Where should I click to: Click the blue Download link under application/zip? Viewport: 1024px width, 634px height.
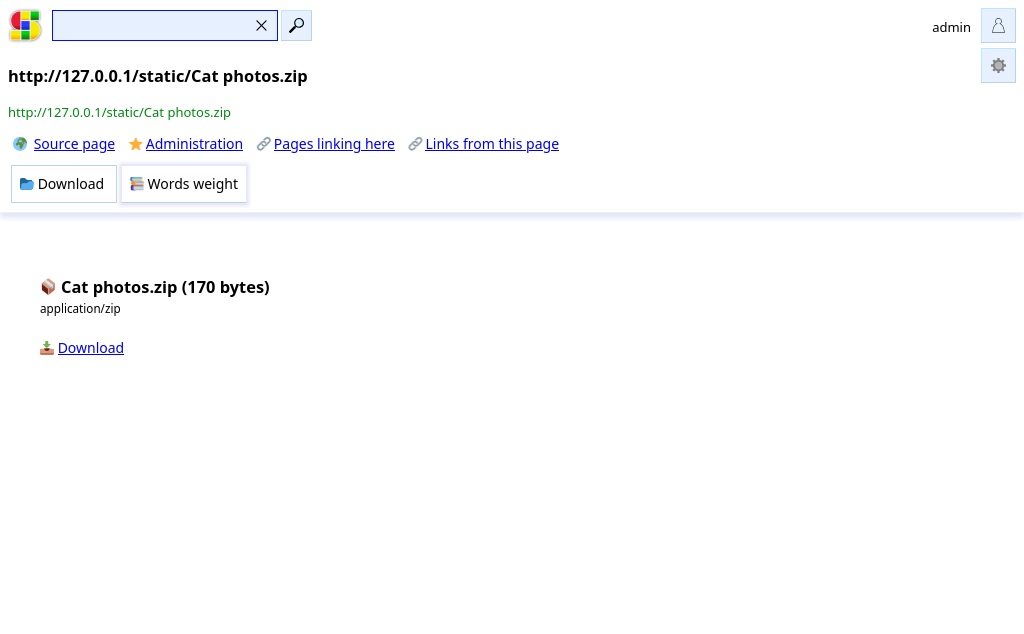point(91,348)
